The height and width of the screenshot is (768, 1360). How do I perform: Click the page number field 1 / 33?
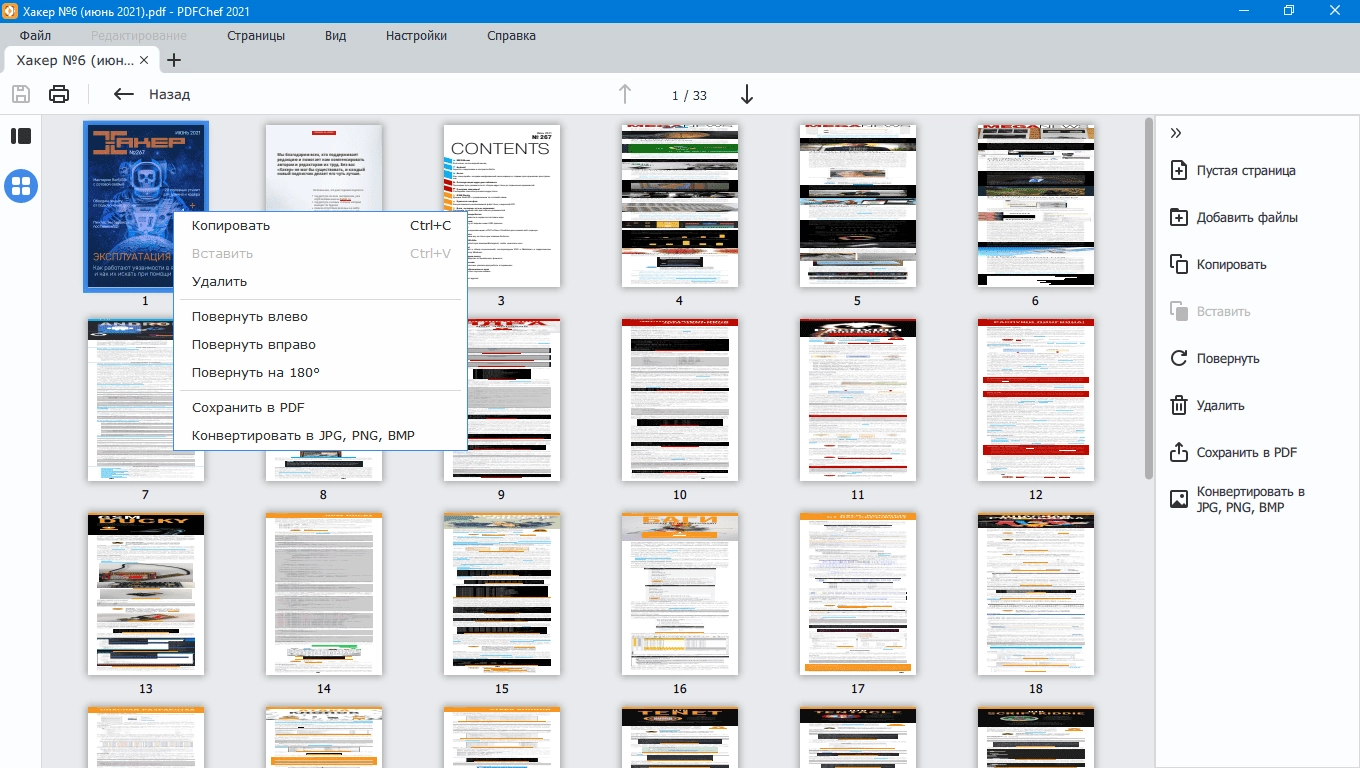(689, 95)
